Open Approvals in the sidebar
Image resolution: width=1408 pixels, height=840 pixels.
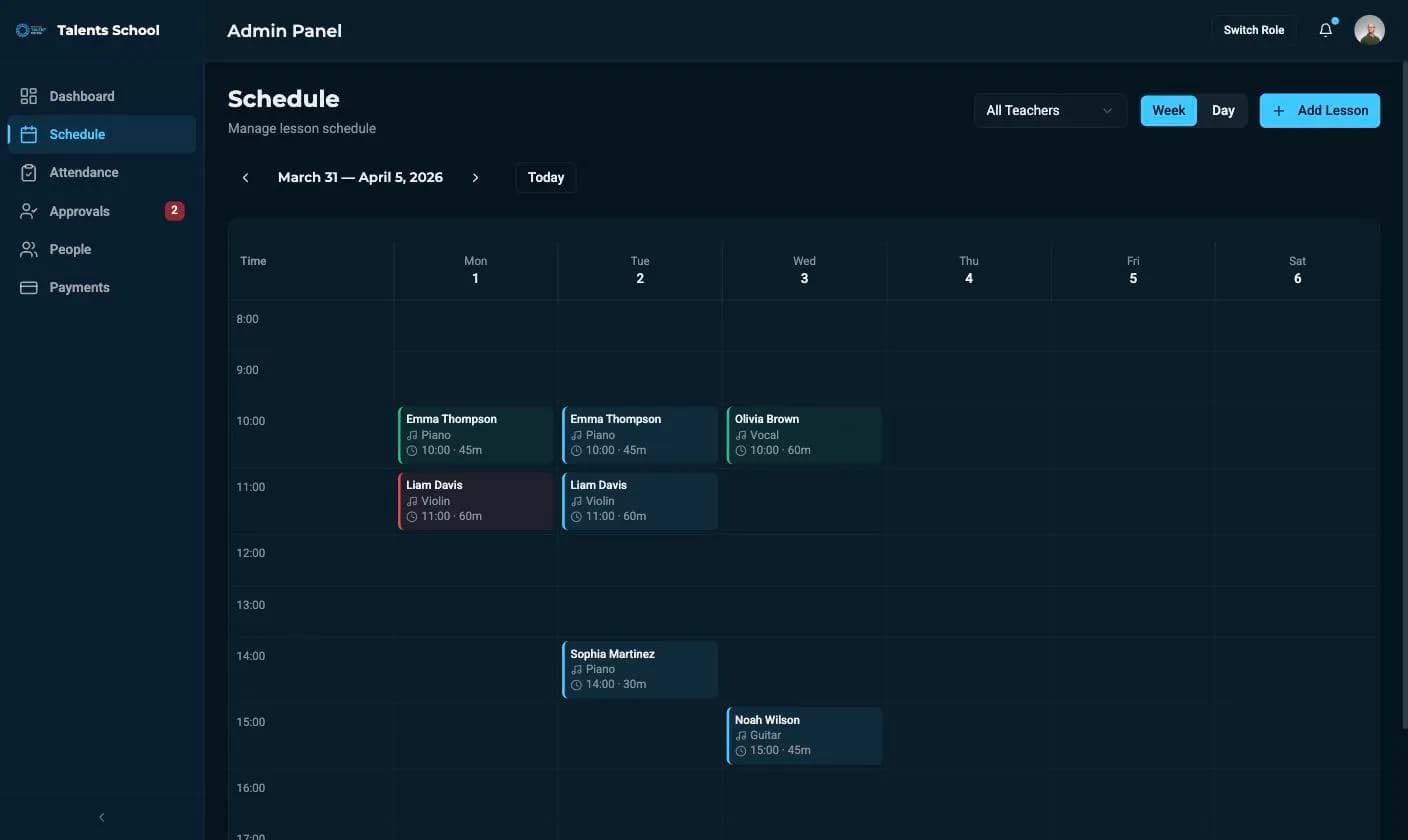101,211
